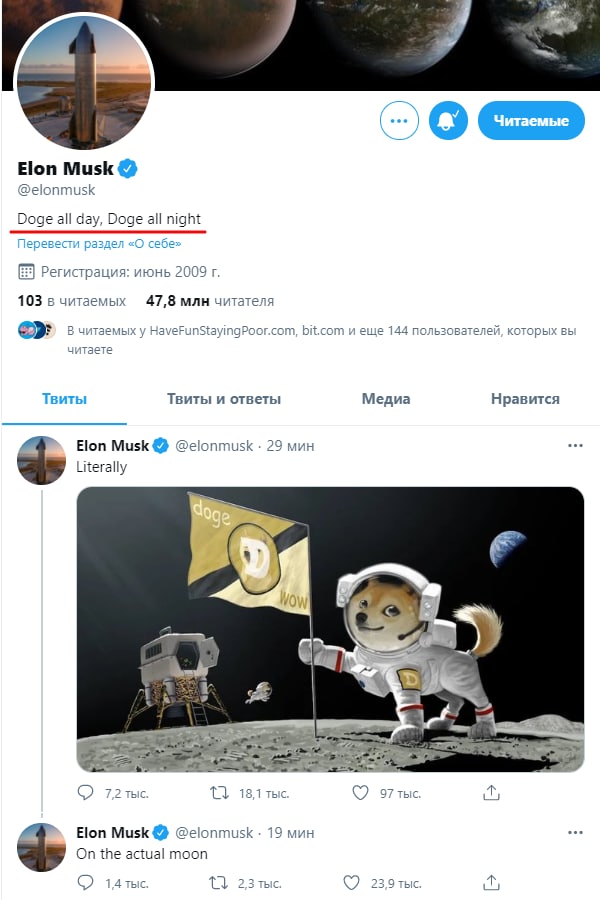Open the Doge astronaut moon image

pos(330,629)
